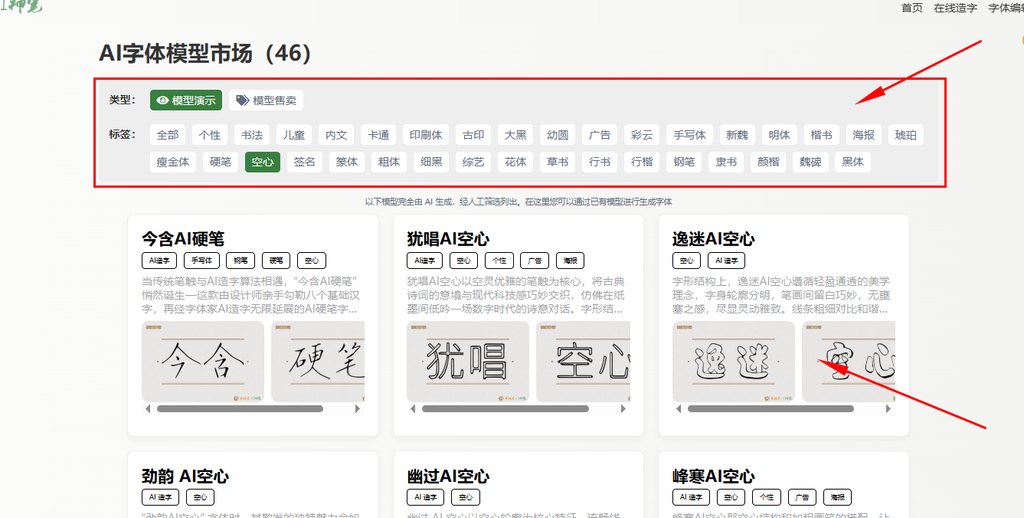Open the 犹唱AI空心 model title
The image size is (1024, 518).
(448, 239)
